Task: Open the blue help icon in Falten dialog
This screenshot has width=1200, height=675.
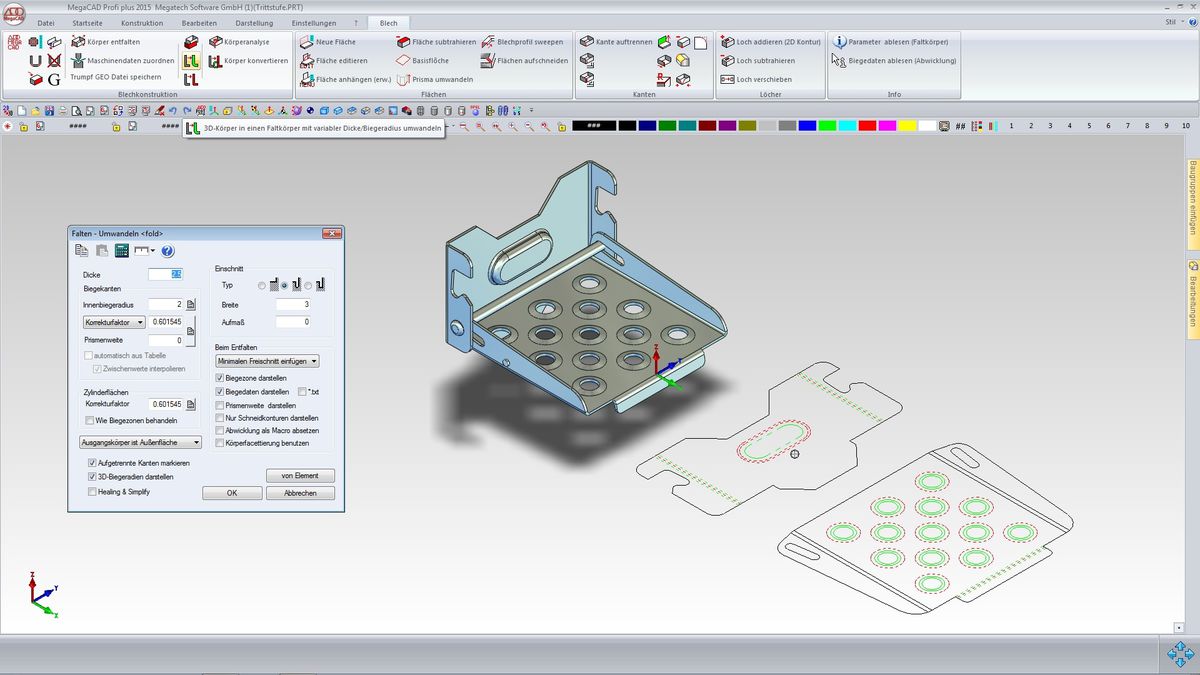Action: 167,251
